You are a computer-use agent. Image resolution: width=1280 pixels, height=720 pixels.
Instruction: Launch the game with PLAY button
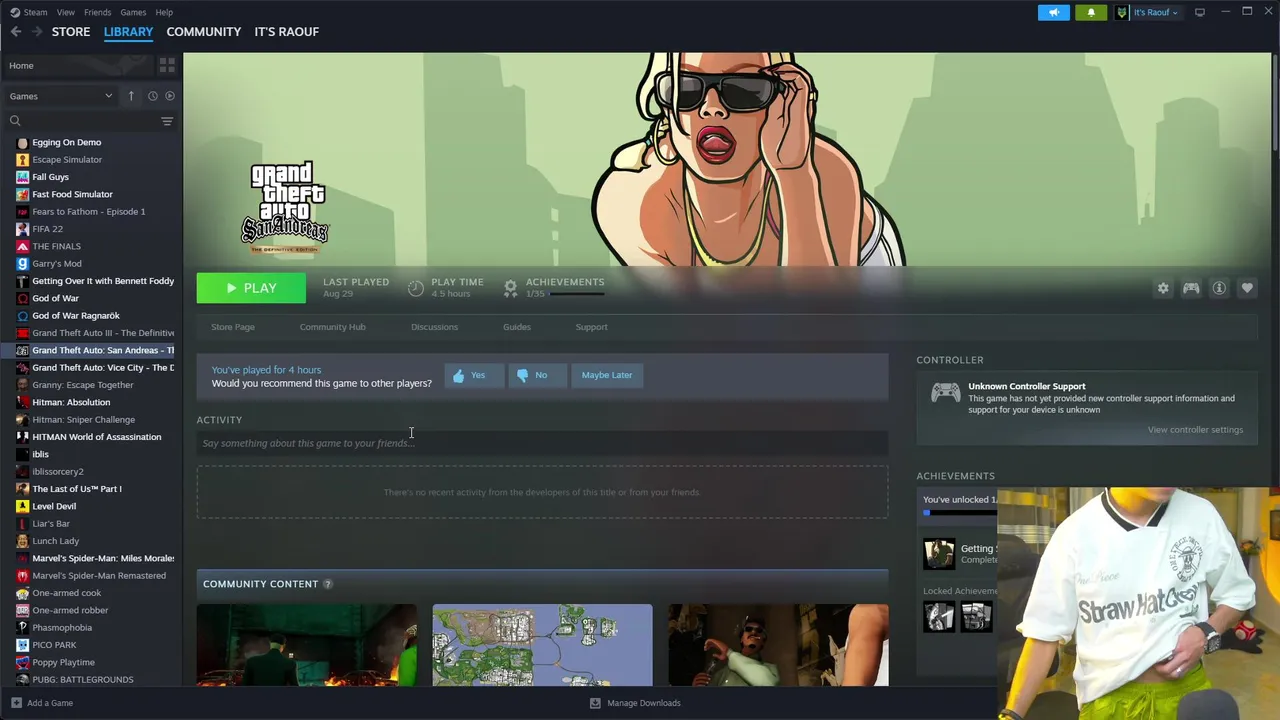[x=251, y=288]
